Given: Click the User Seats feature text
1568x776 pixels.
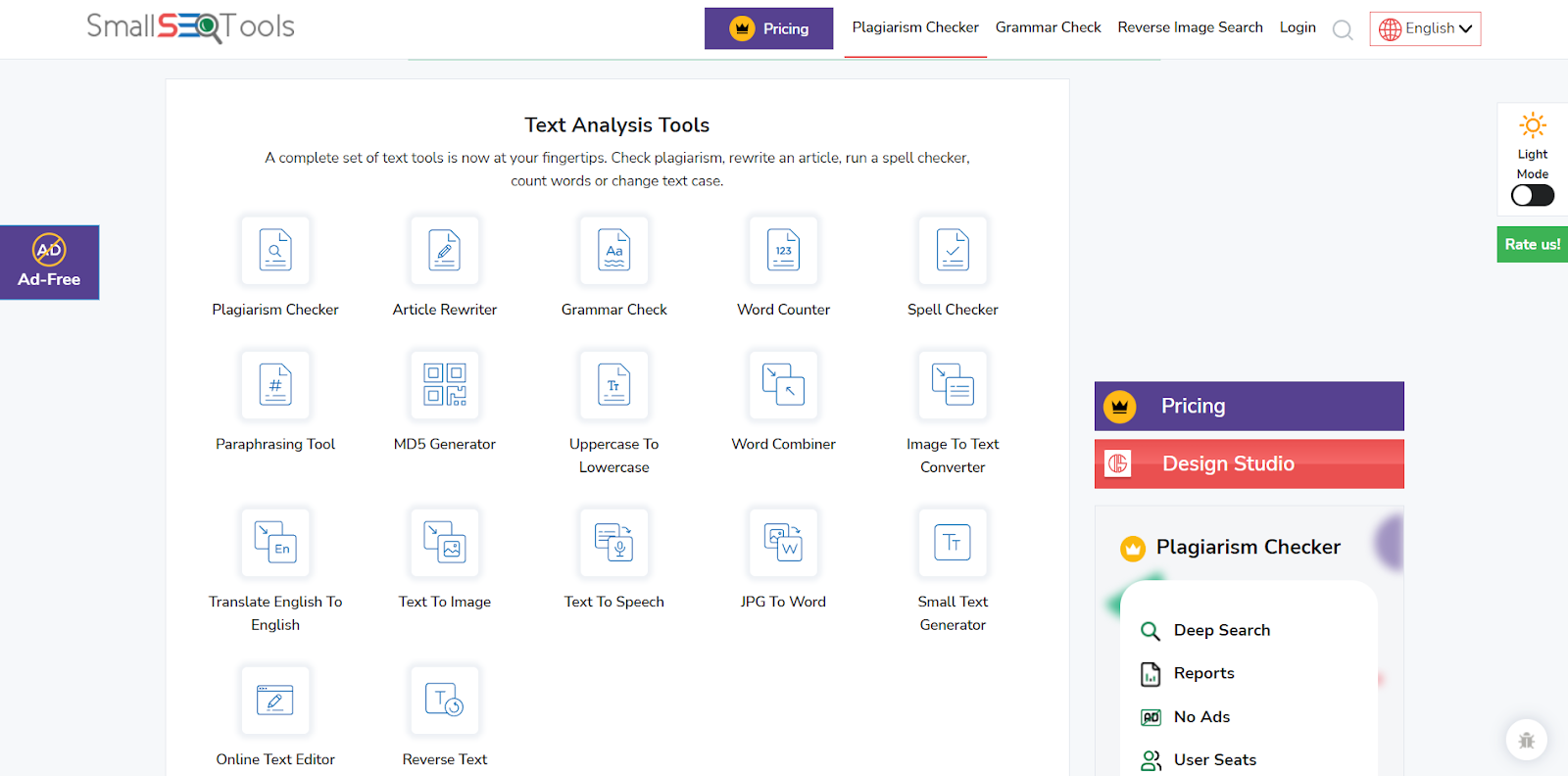Looking at the screenshot, I should [1215, 759].
